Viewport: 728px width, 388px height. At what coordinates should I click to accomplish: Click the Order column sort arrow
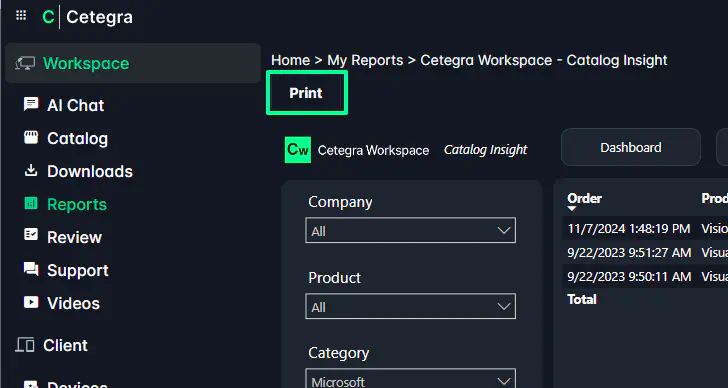(x=572, y=209)
